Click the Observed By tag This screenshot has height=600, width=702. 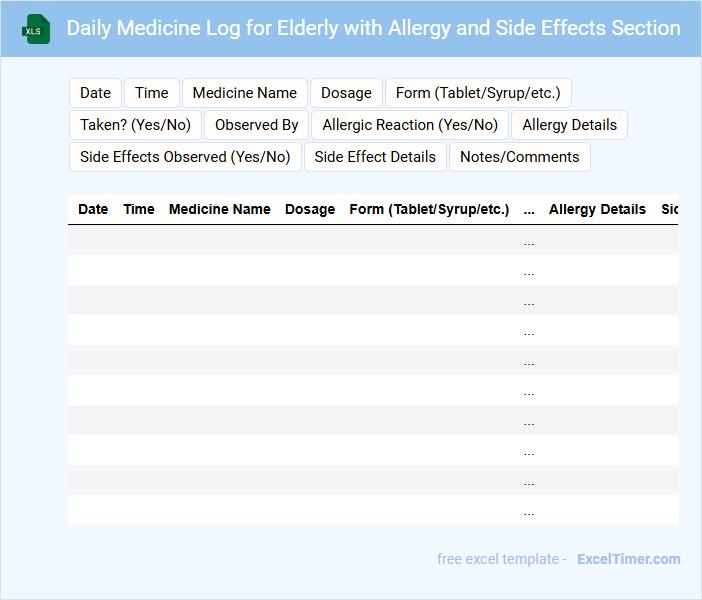point(257,125)
